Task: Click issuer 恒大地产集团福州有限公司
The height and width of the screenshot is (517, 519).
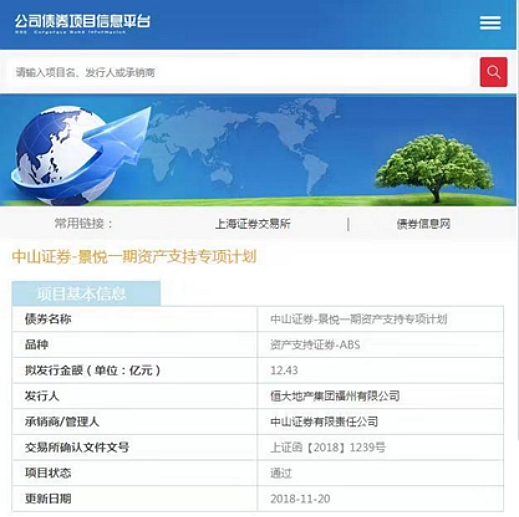Action: click(335, 396)
